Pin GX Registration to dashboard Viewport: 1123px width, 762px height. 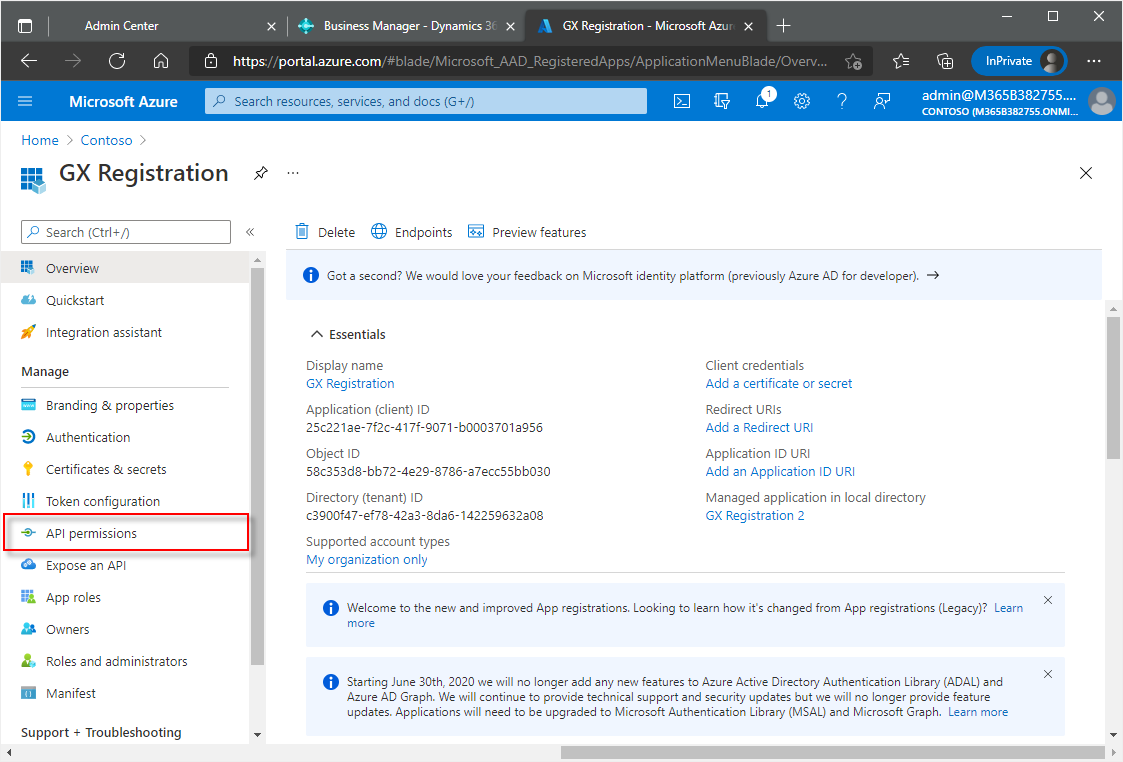point(260,173)
